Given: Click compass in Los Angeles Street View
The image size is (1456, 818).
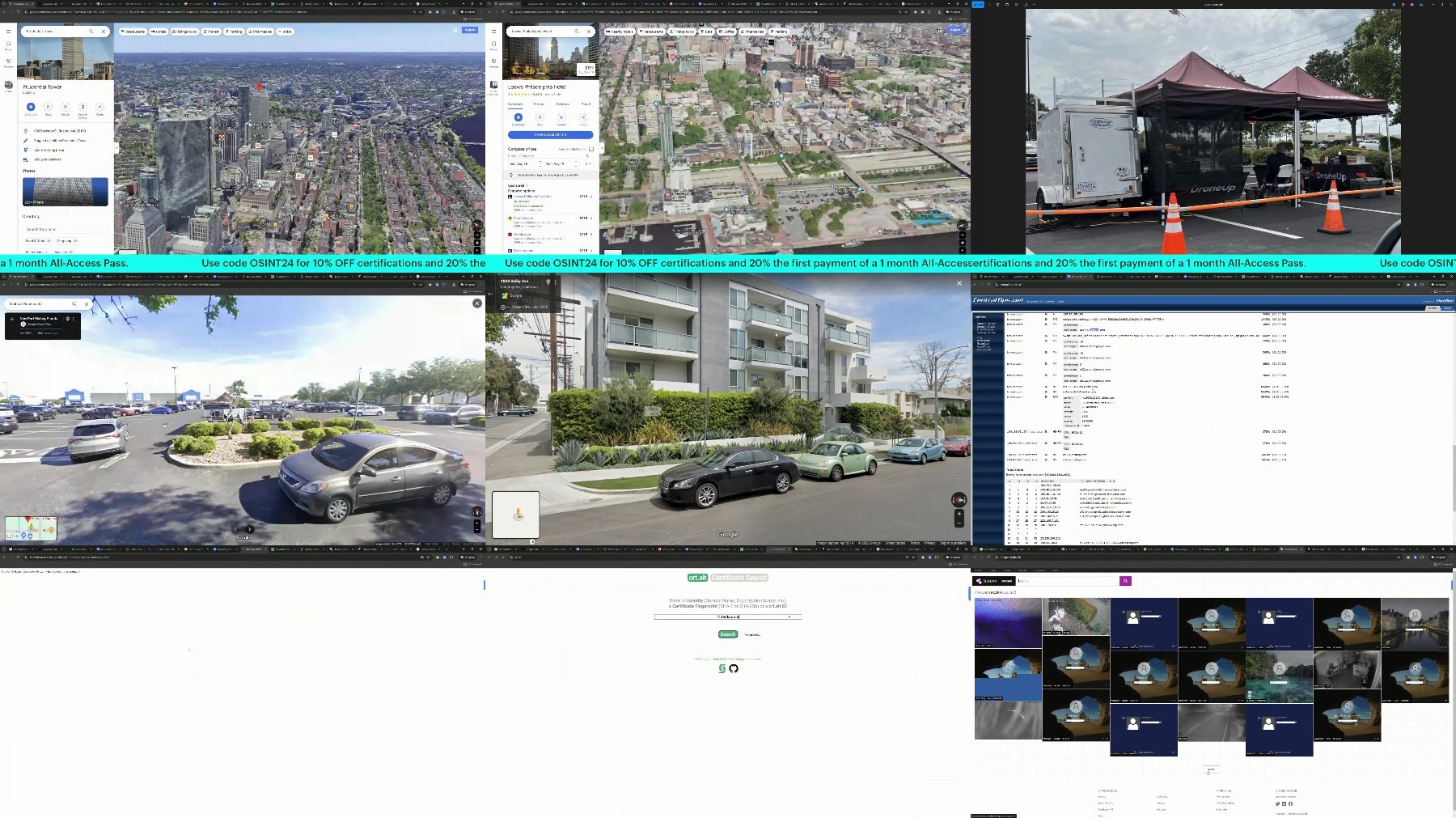Looking at the screenshot, I should pyautogui.click(x=959, y=499).
